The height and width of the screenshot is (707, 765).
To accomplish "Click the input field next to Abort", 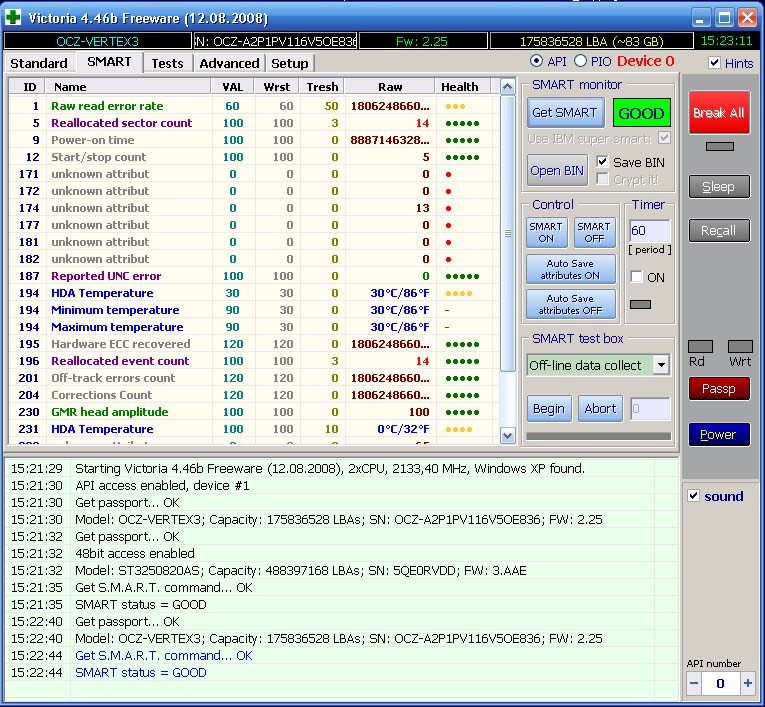I will pyautogui.click(x=650, y=408).
